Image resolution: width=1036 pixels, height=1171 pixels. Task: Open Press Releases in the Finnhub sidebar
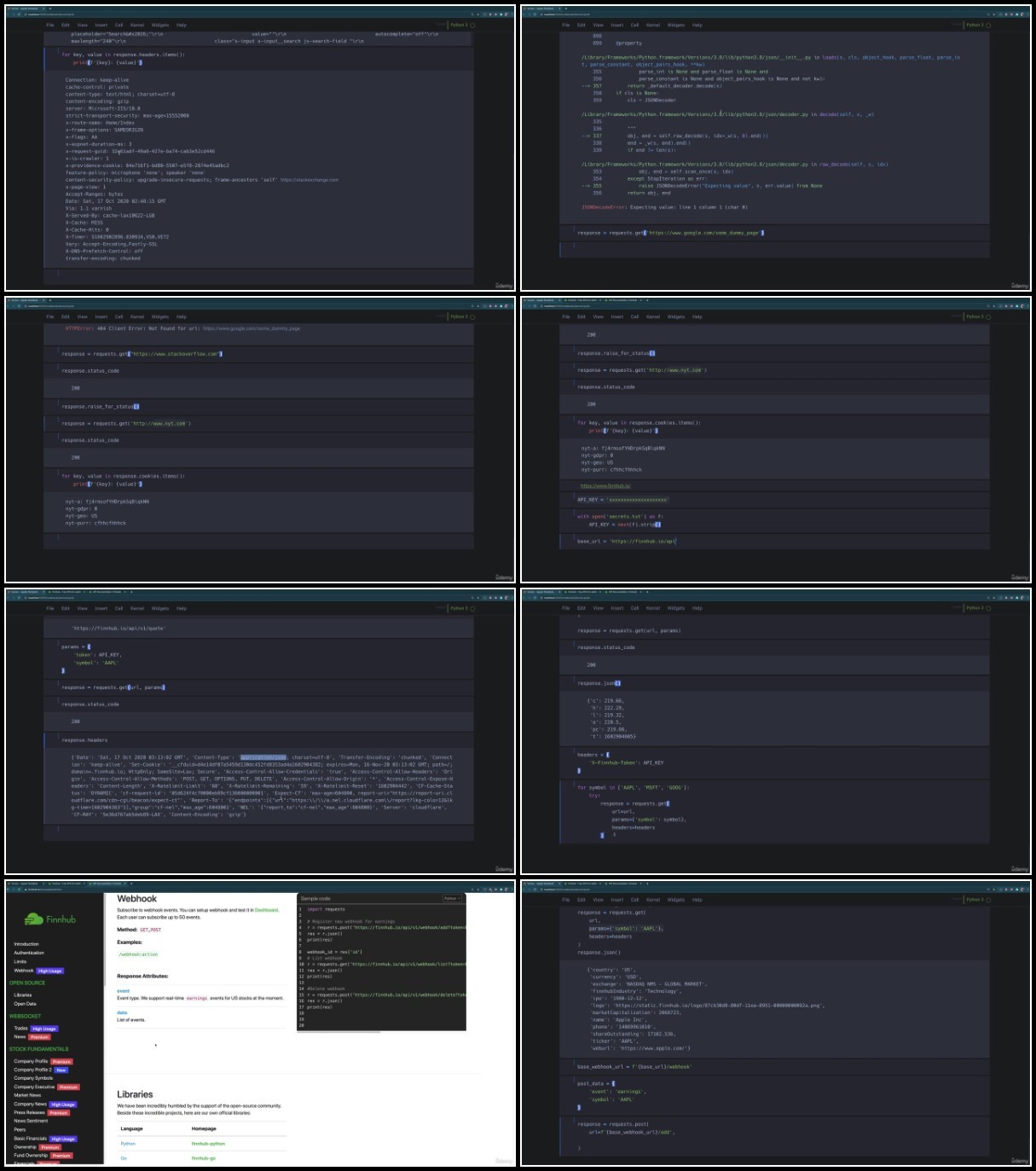point(30,1113)
